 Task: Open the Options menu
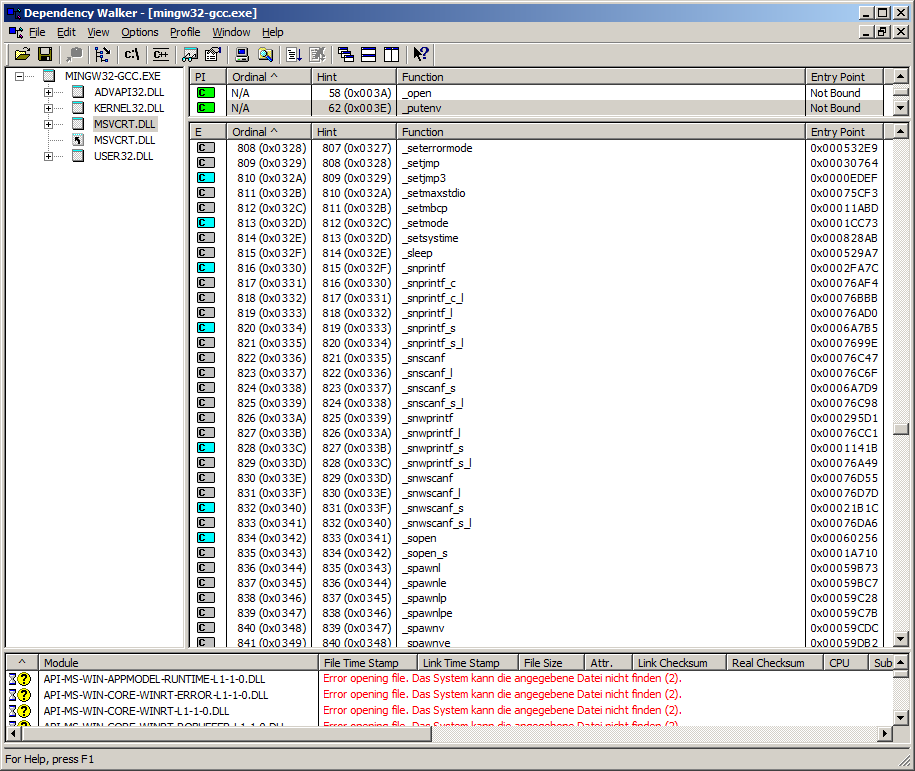pyautogui.click(x=139, y=32)
